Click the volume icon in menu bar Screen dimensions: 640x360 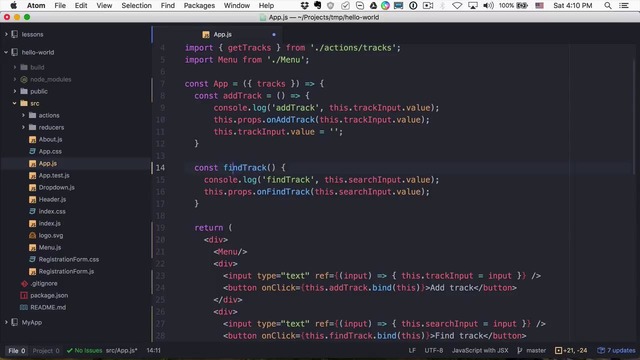pyautogui.click(x=488, y=5)
